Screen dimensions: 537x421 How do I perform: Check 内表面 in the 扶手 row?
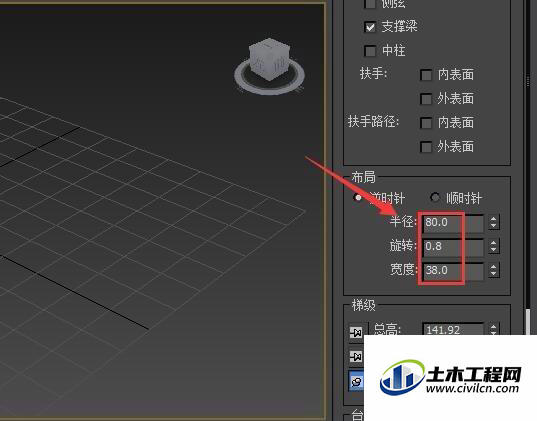[426, 75]
